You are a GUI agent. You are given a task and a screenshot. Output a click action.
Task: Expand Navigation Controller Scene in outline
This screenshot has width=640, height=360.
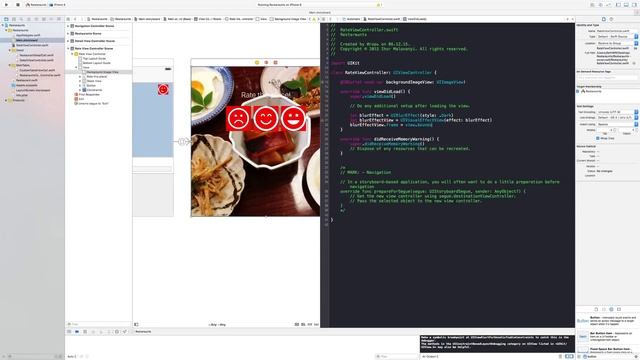click(68, 26)
